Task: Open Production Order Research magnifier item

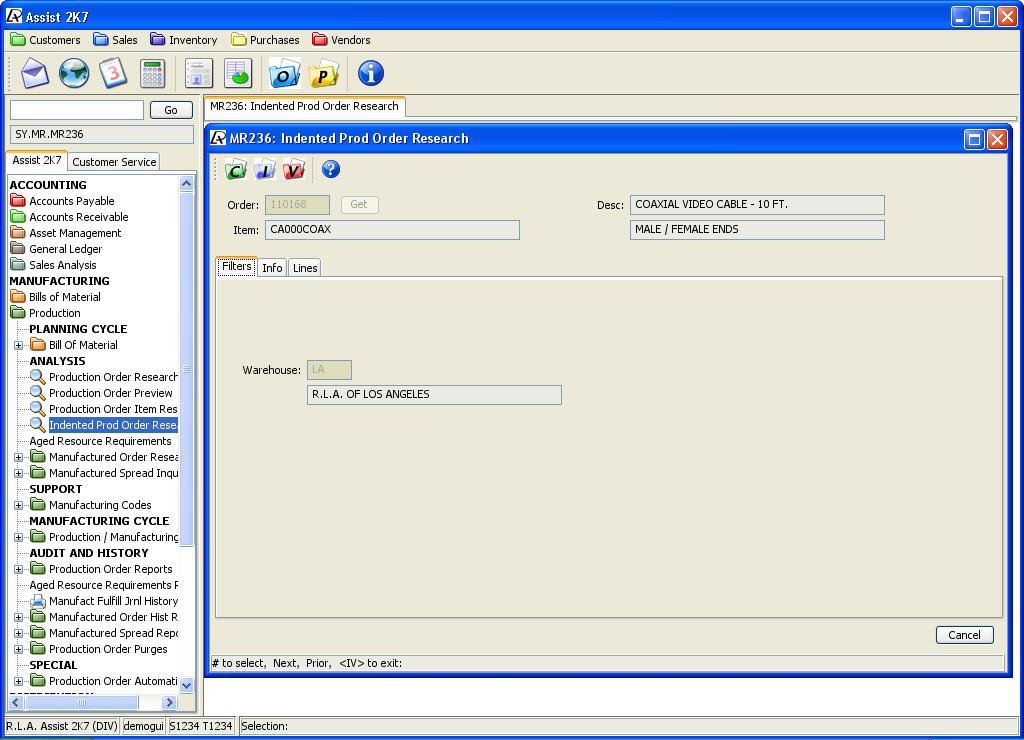Action: point(104,377)
